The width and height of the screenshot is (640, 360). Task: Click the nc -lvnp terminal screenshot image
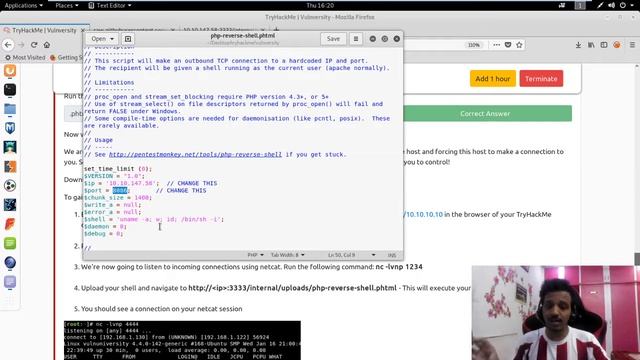182,340
